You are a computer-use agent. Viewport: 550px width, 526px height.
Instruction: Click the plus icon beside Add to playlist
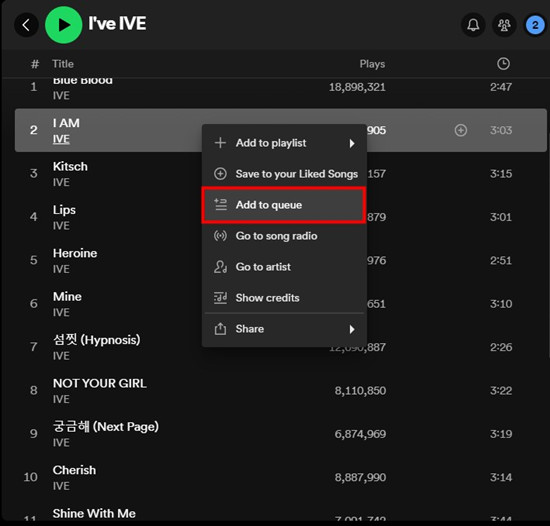[220, 143]
